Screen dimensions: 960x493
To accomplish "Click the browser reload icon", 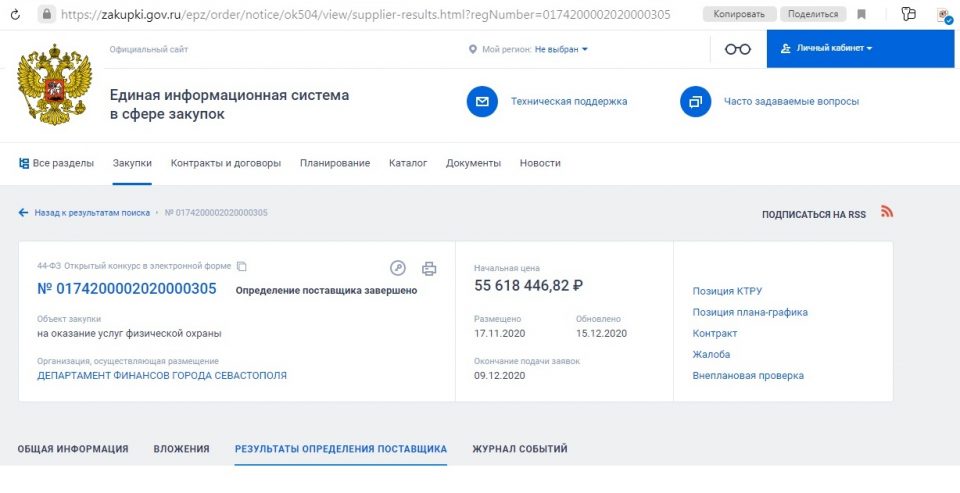I will [15, 14].
